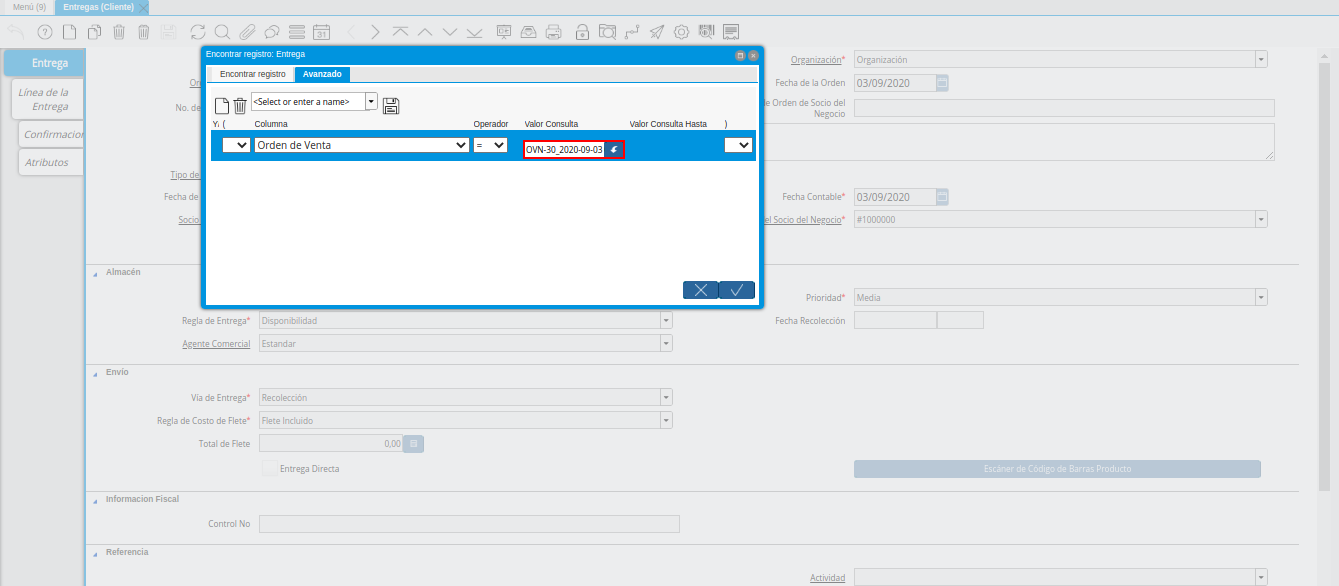The width and height of the screenshot is (1339, 586).
Task: Go to next tab arrow icon
Action: [x=375, y=32]
